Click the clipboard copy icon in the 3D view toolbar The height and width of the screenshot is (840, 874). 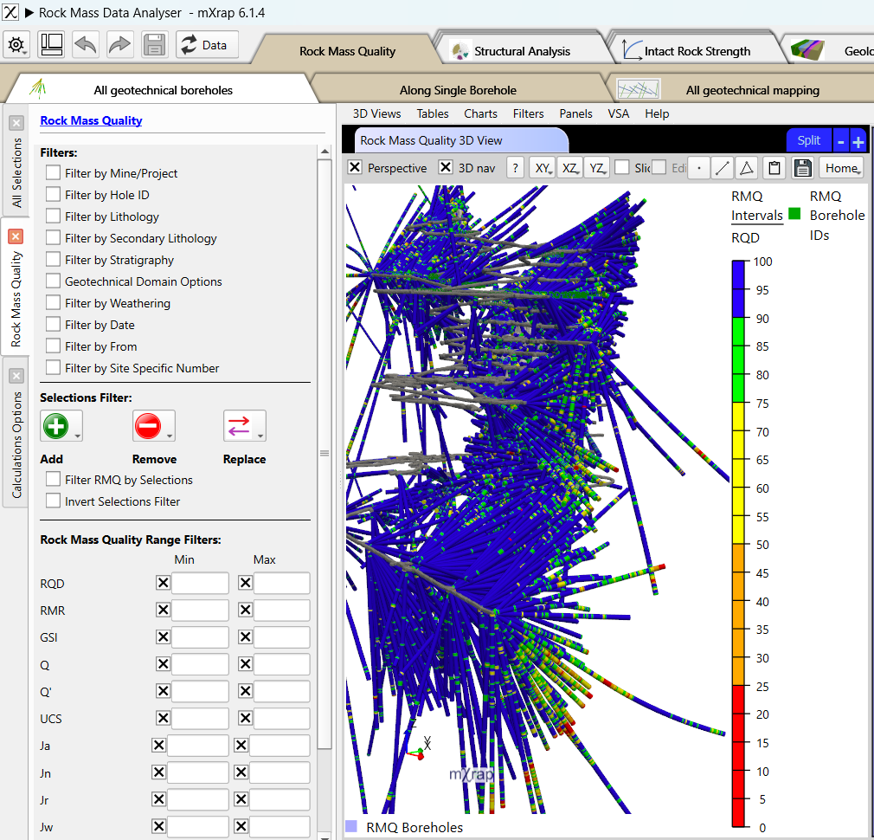(773, 168)
